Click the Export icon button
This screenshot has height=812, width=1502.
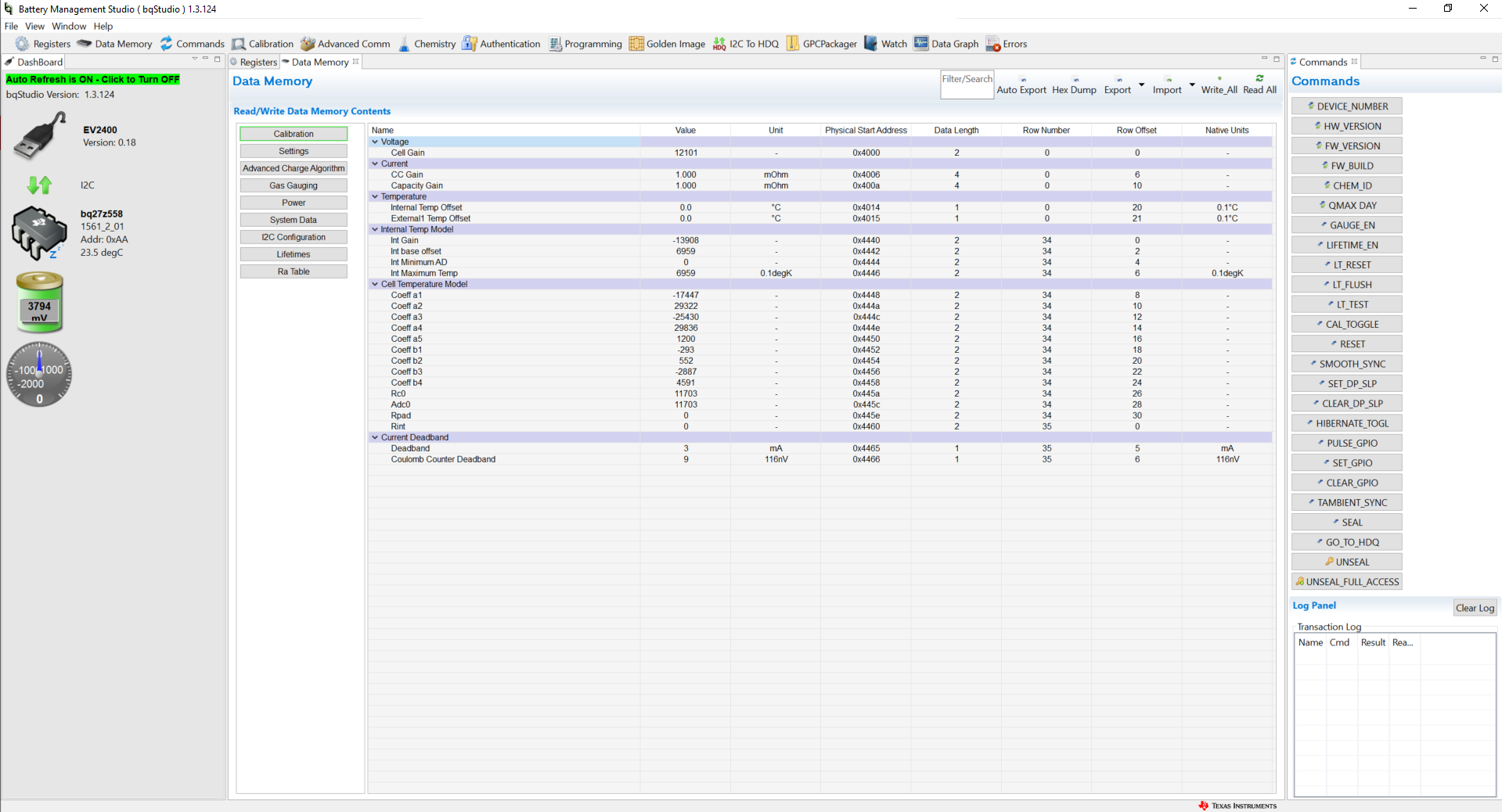point(1118,84)
